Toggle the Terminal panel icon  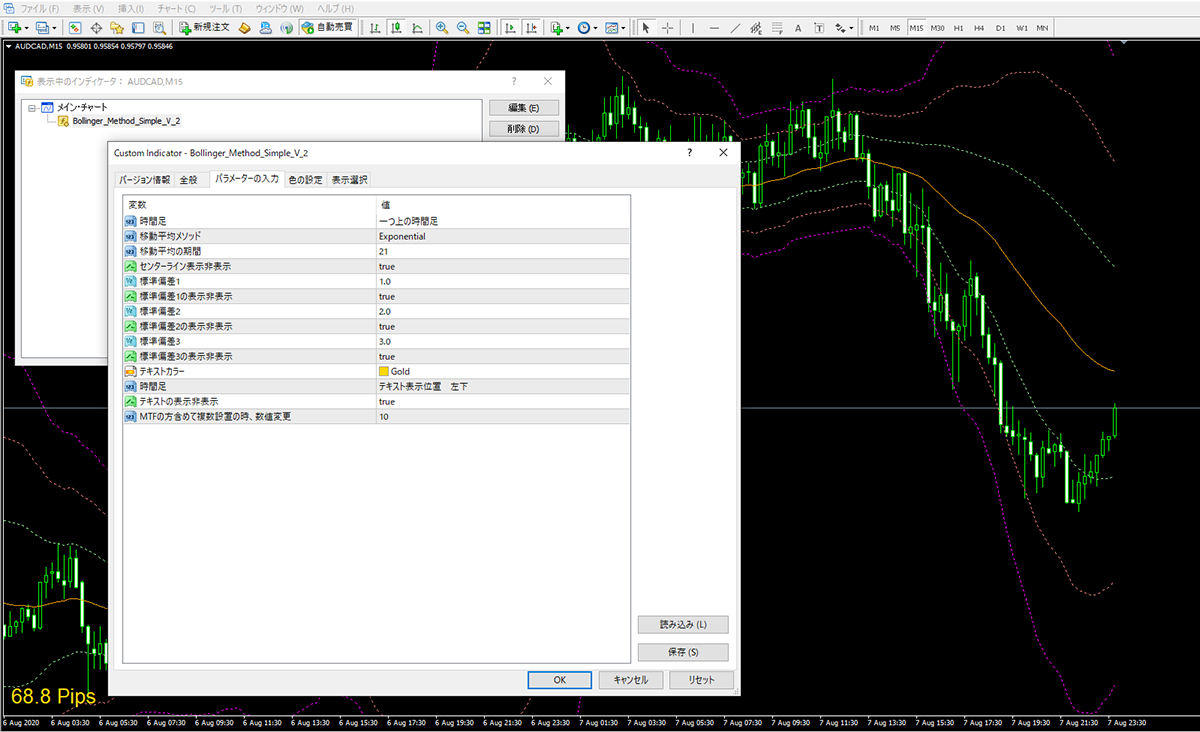[x=137, y=27]
